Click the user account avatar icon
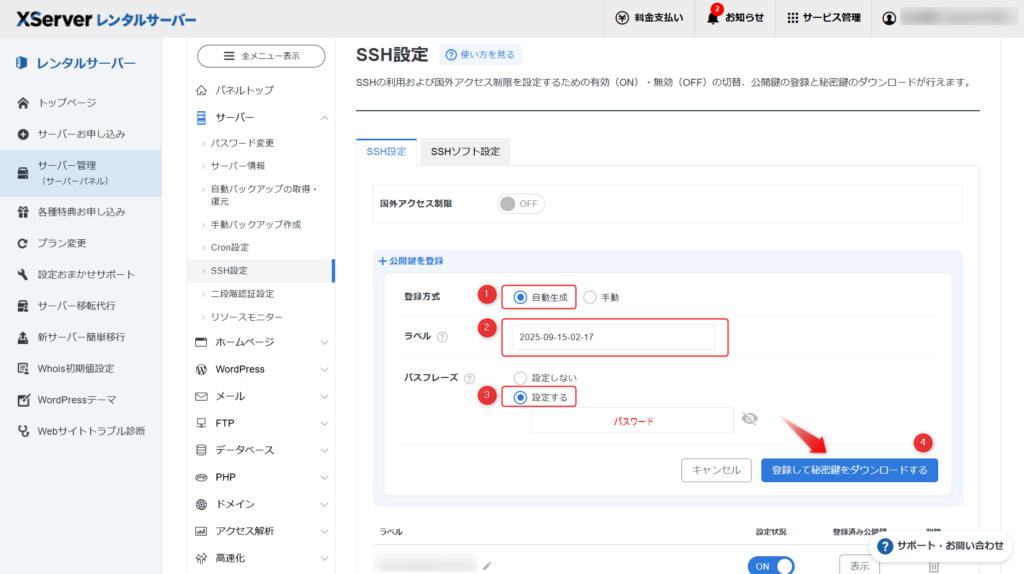 tap(889, 18)
